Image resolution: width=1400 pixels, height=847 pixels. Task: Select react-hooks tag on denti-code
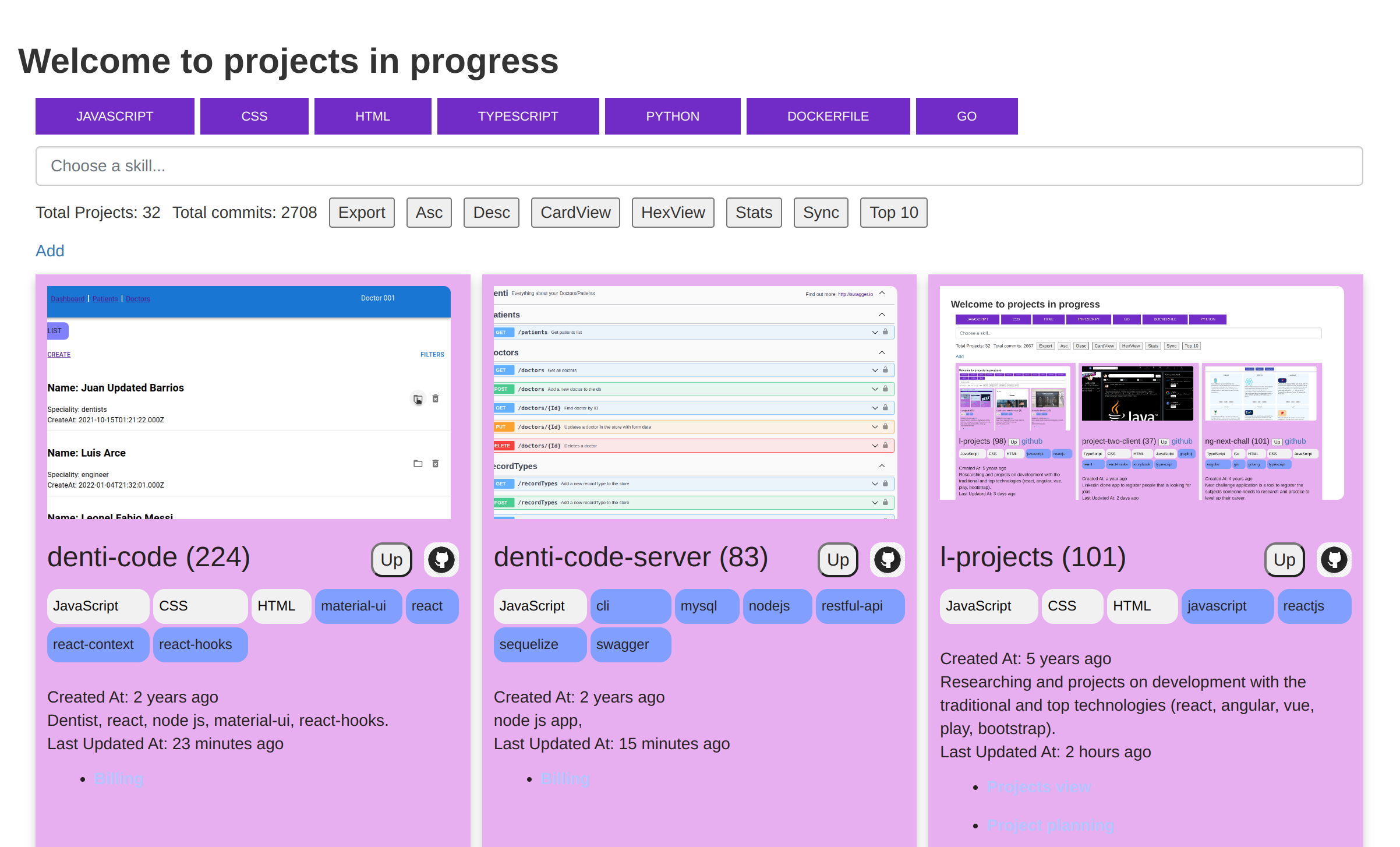[x=200, y=644]
